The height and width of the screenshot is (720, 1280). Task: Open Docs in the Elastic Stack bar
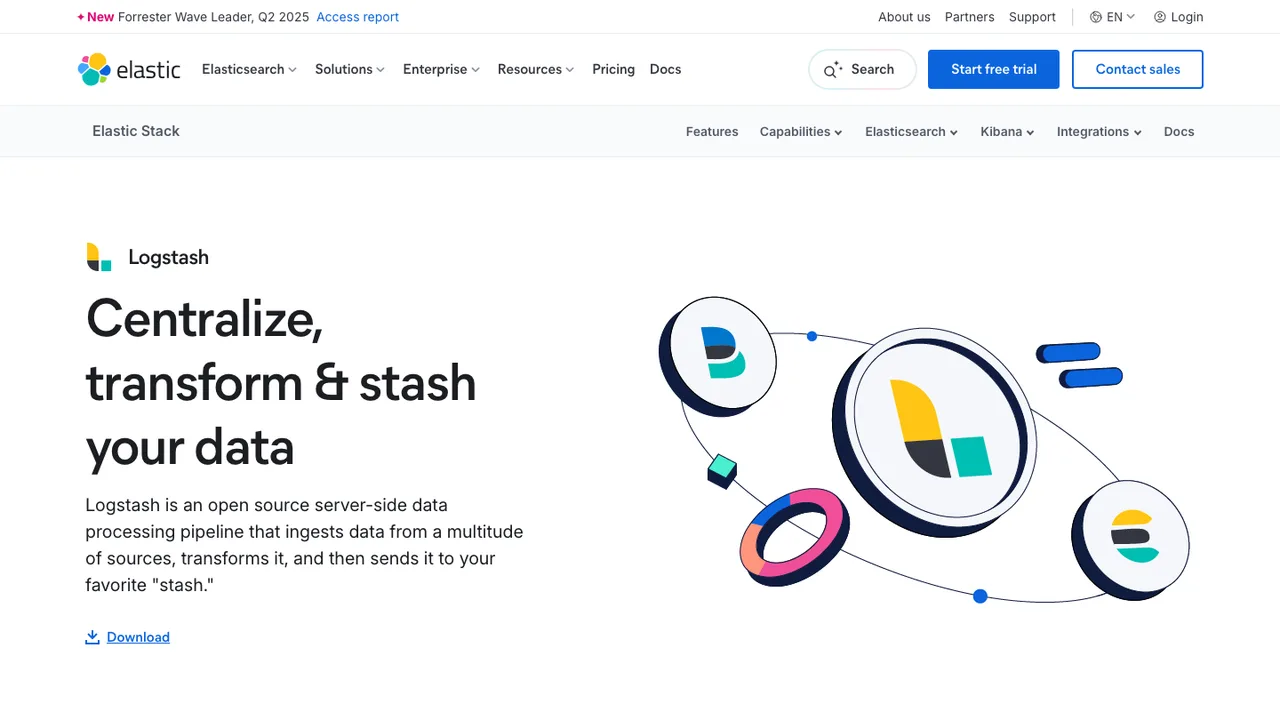(x=1179, y=131)
